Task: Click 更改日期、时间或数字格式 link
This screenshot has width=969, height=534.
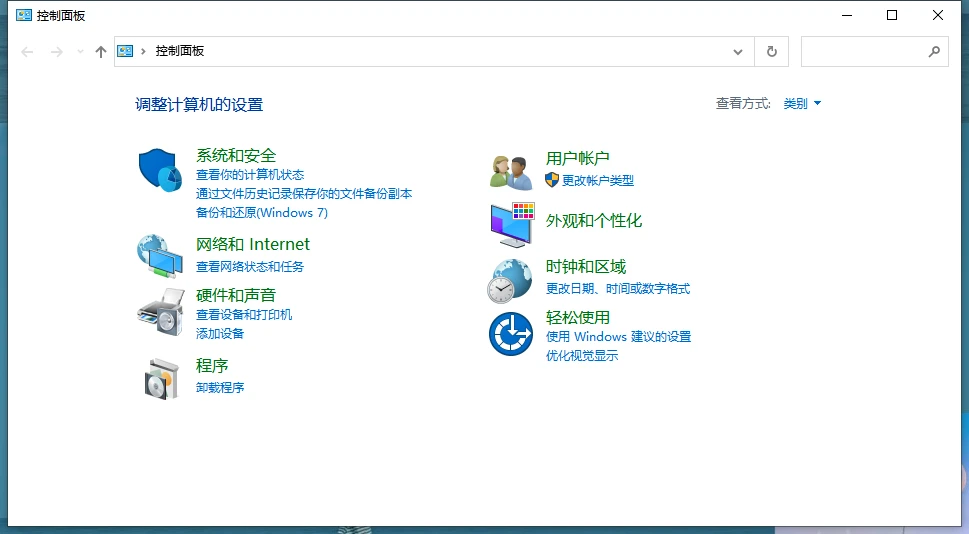Action: click(x=618, y=289)
